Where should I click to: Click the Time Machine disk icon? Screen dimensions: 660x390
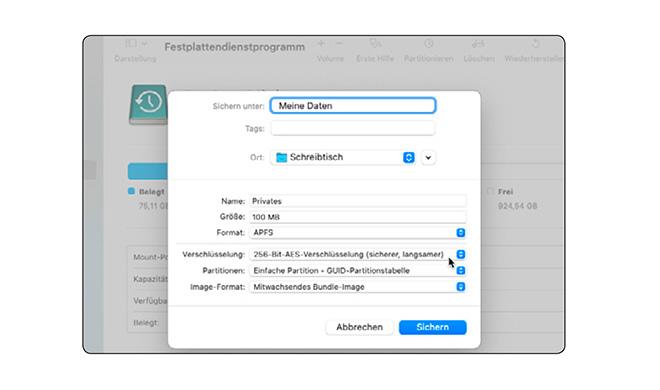148,104
